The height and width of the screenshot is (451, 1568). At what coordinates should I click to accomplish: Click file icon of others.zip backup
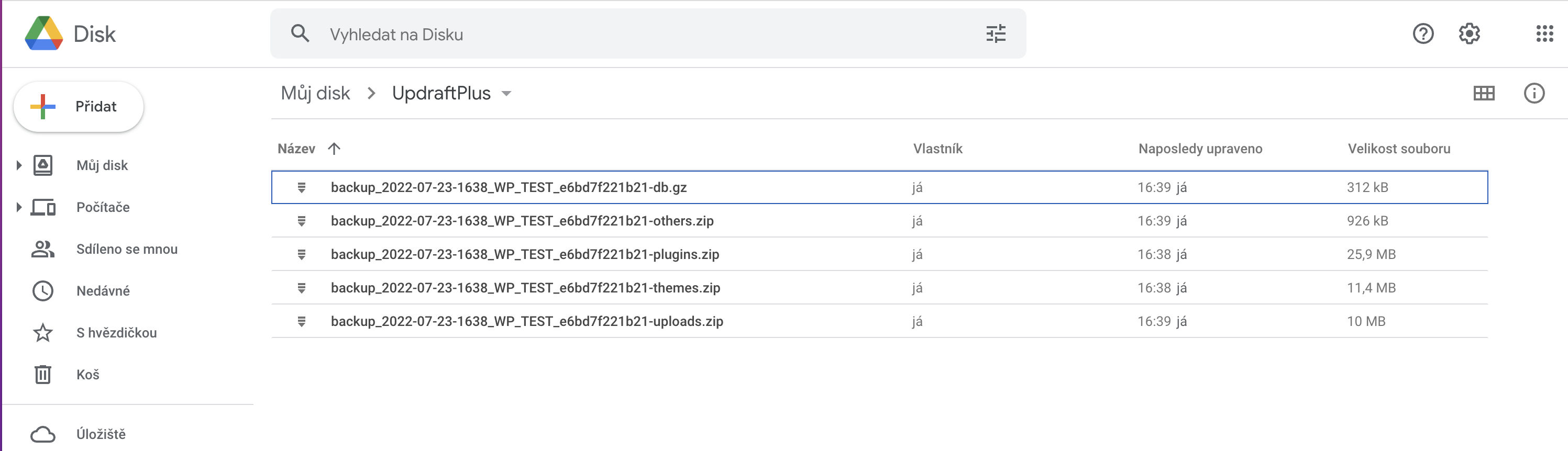click(x=301, y=221)
